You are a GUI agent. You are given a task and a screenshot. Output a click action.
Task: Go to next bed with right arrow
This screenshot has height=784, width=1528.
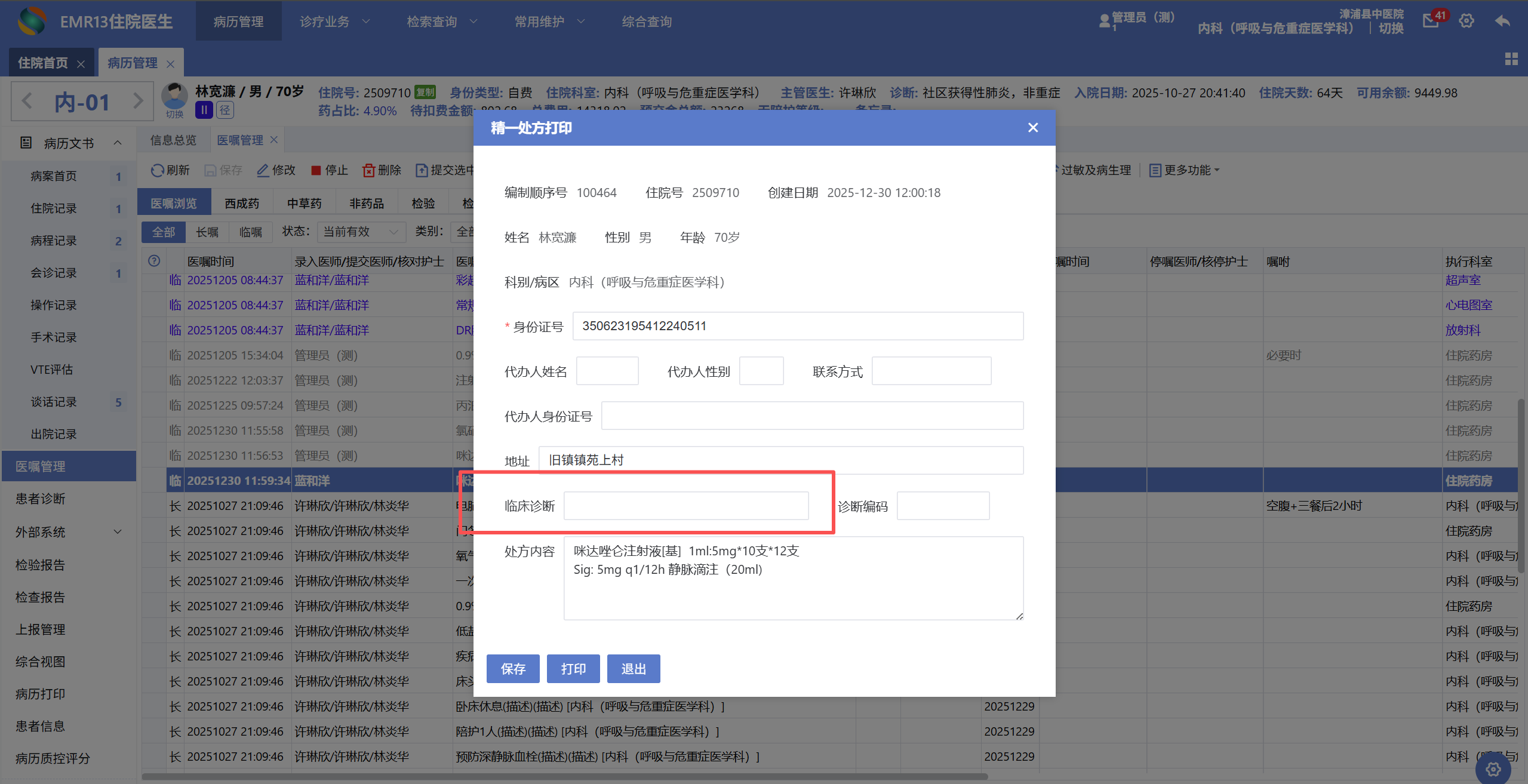click(x=138, y=100)
